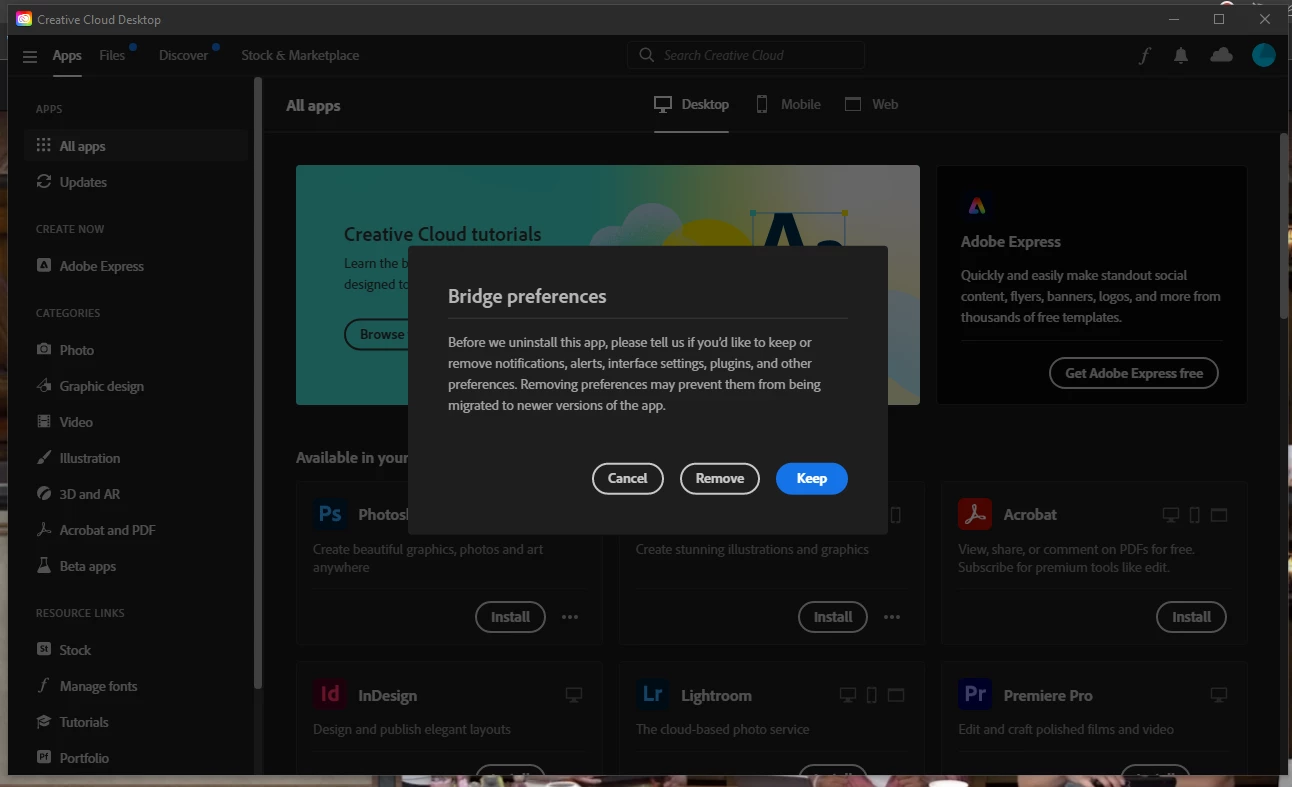Choose Remove in Bridge preferences dialog
The image size is (1292, 787).
[x=720, y=478]
